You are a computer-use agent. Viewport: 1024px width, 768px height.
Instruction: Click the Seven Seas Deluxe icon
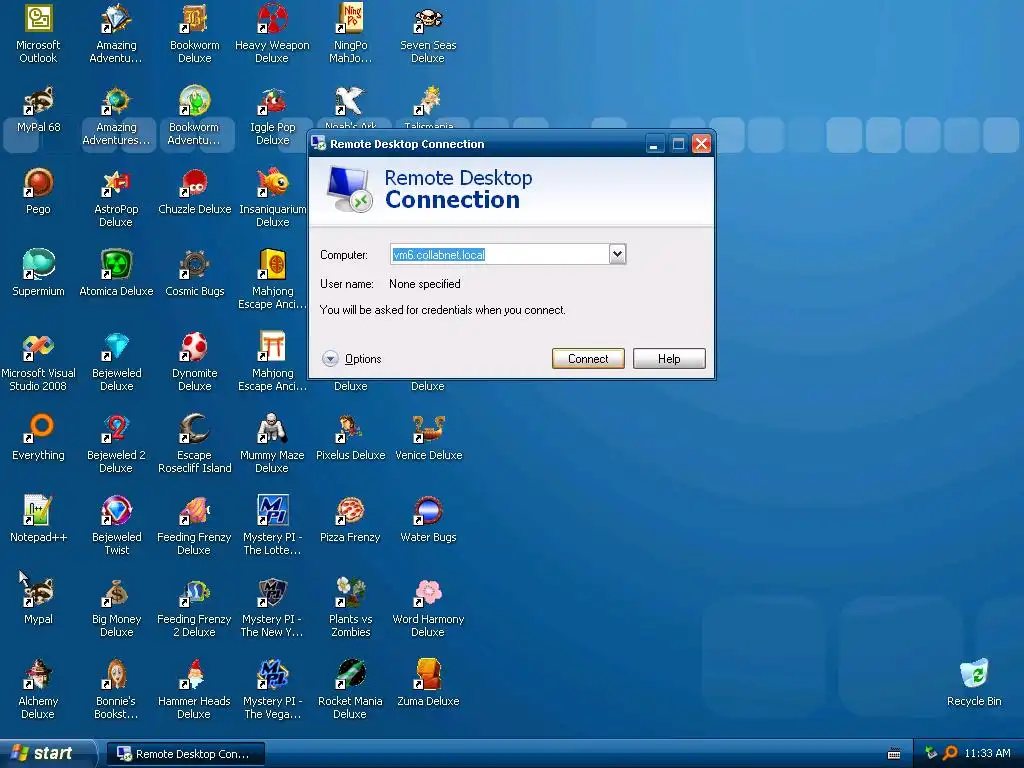pyautogui.click(x=428, y=18)
